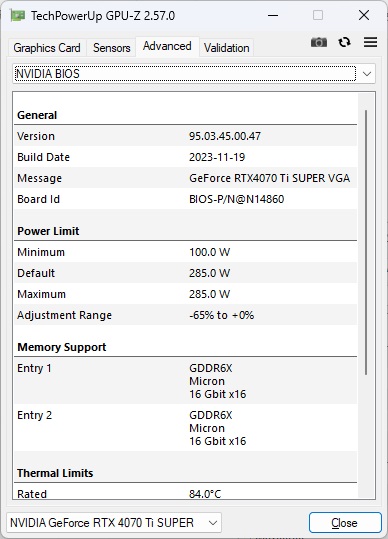Switch to the Graphics Card tab
The height and width of the screenshot is (539, 388).
point(47,48)
